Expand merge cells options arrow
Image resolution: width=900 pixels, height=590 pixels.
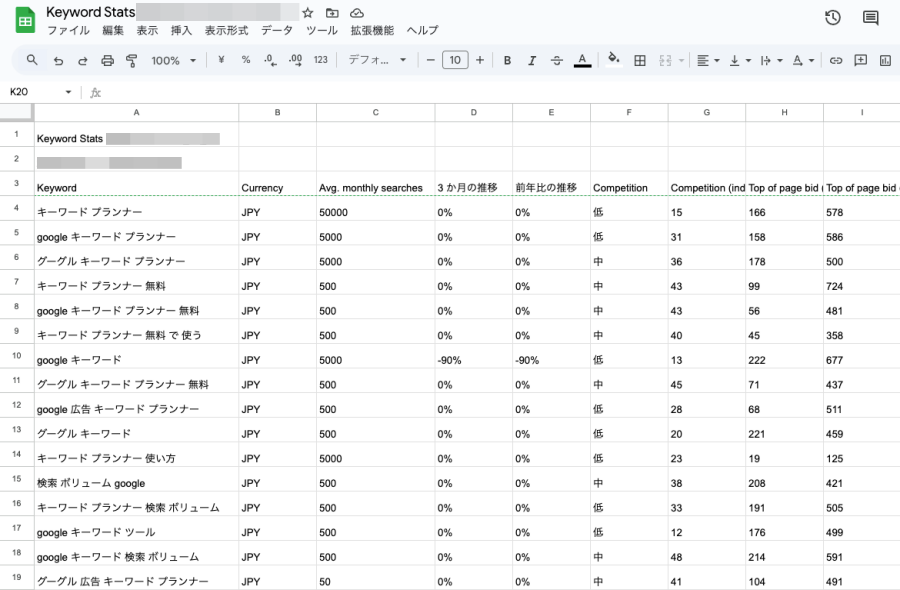681,60
